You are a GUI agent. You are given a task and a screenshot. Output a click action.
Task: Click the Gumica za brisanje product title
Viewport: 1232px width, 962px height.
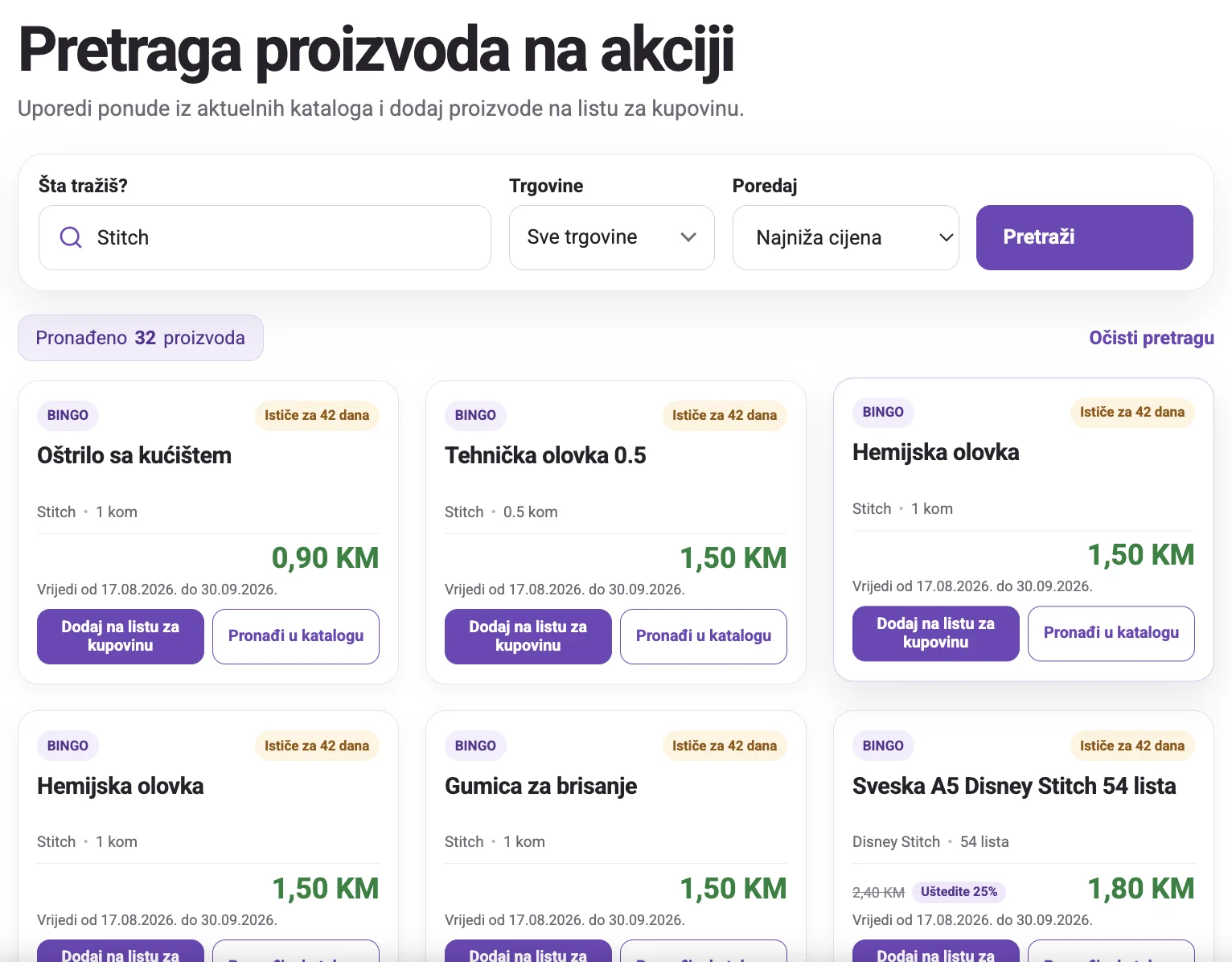(x=540, y=786)
